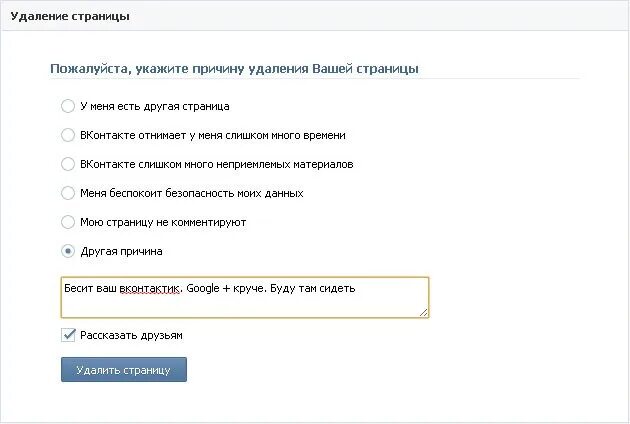Select the "У меня есть другая страница" radio button

(68, 106)
